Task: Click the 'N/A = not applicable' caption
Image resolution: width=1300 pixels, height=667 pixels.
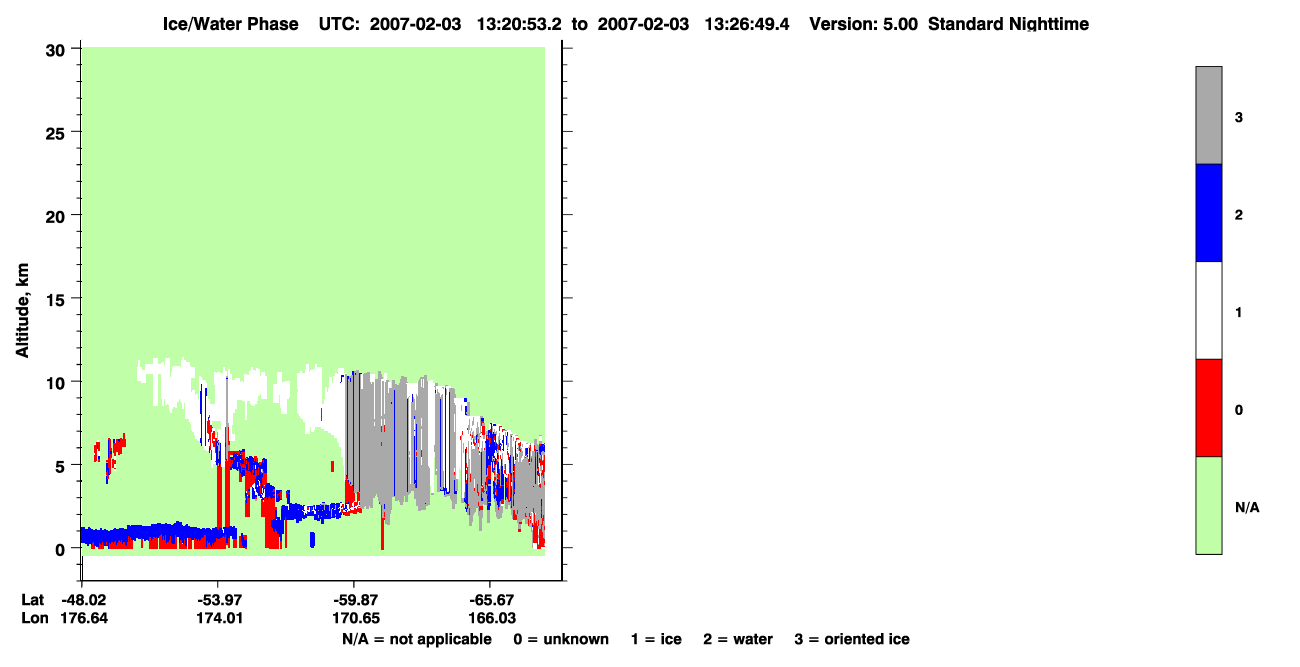Action: click(417, 639)
